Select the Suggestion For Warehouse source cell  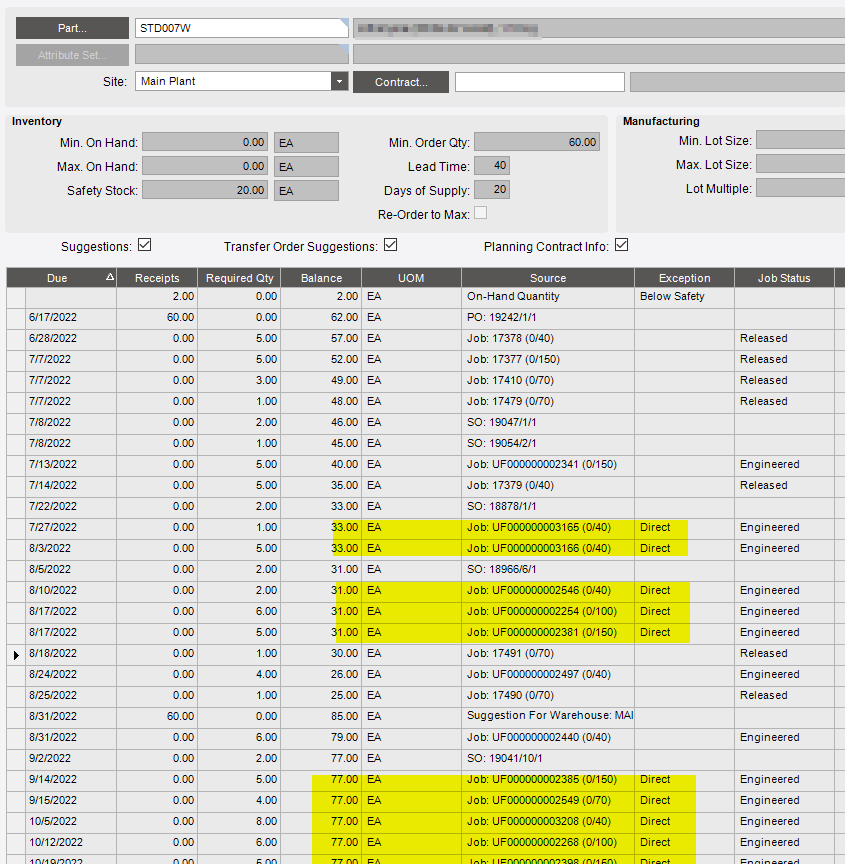coord(548,716)
